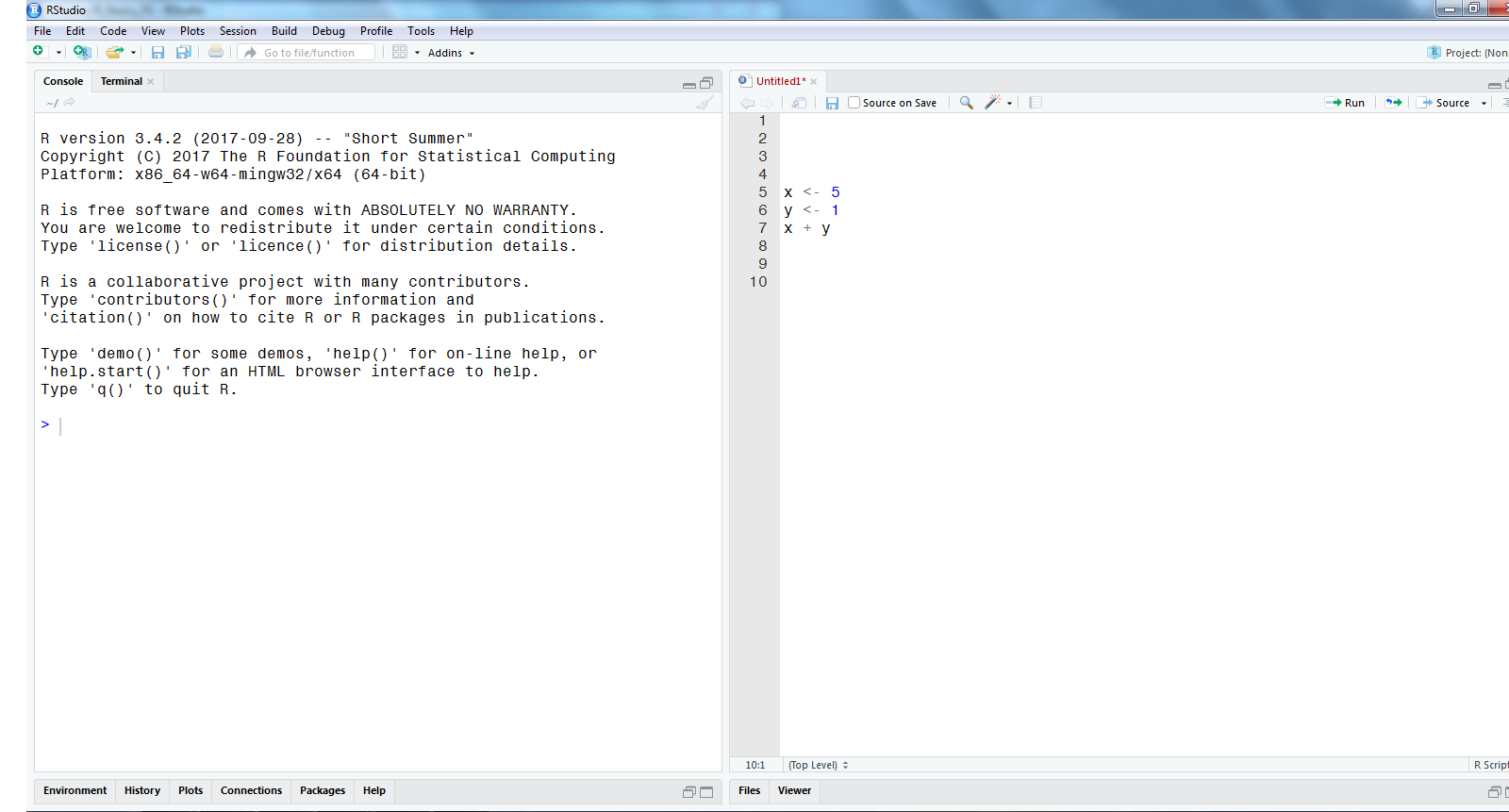Re-run previous code region icon
This screenshot has width=1509, height=812.
(x=1393, y=103)
